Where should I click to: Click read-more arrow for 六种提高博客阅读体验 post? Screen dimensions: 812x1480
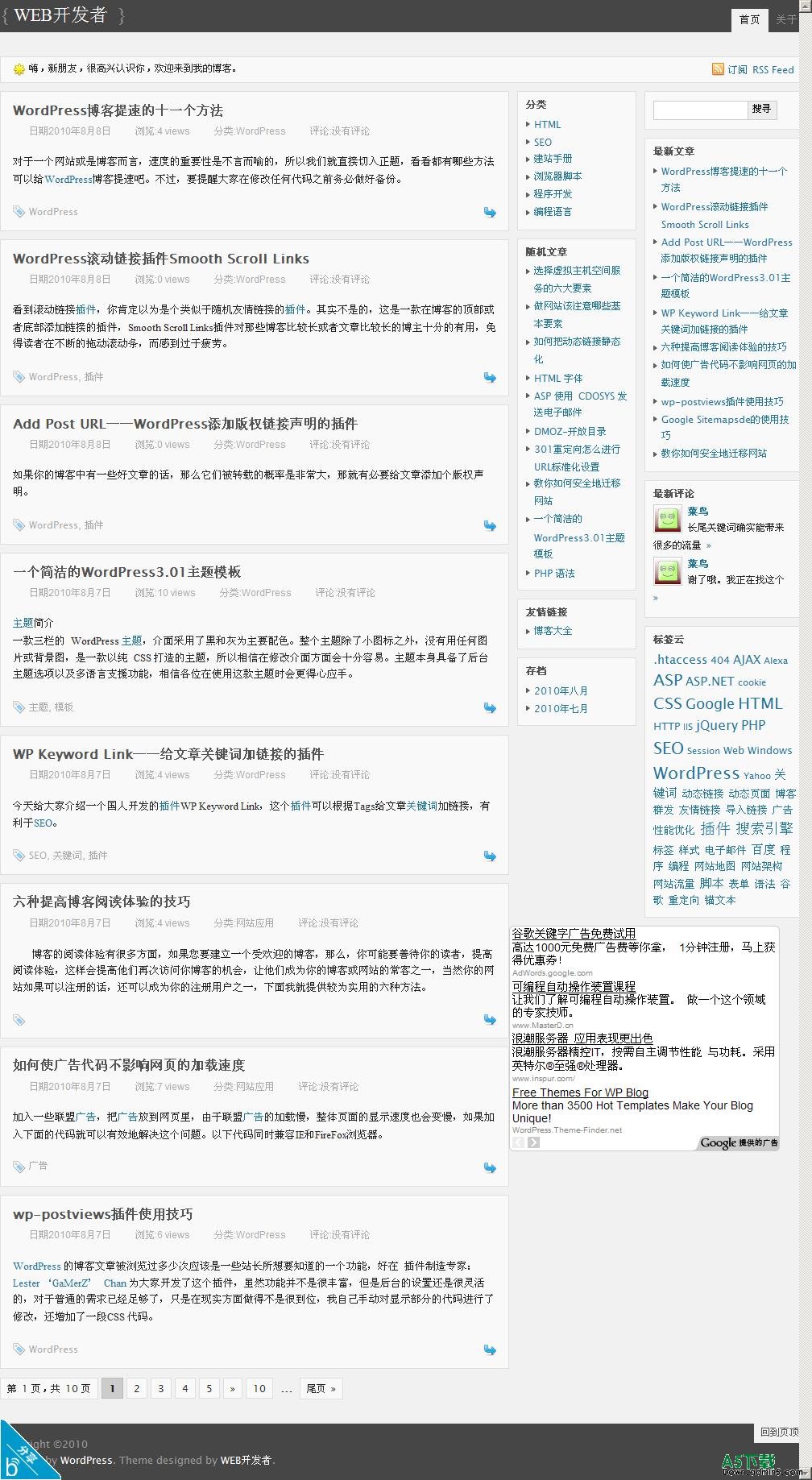[x=490, y=1019]
